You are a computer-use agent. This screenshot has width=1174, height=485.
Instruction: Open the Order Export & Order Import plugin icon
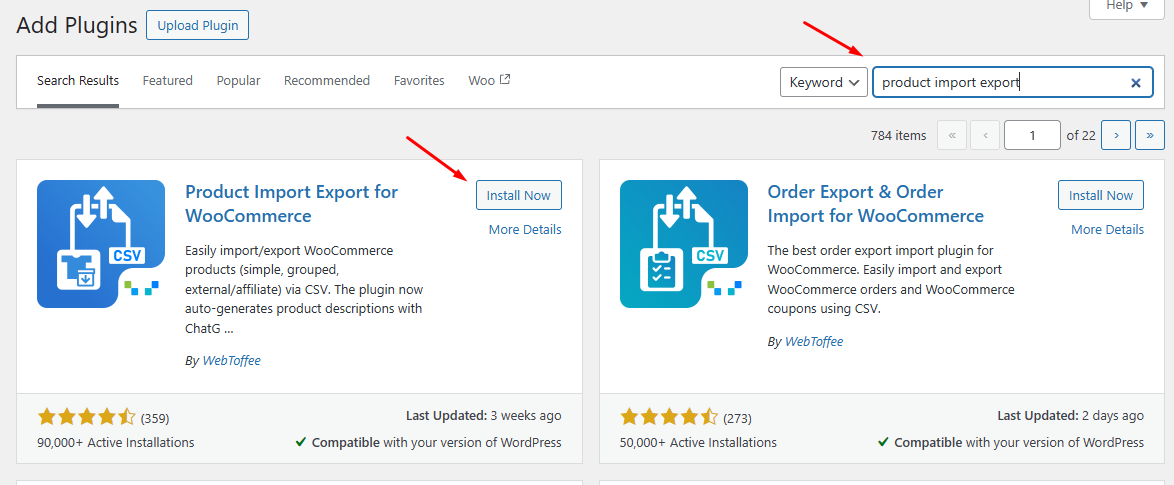(684, 244)
